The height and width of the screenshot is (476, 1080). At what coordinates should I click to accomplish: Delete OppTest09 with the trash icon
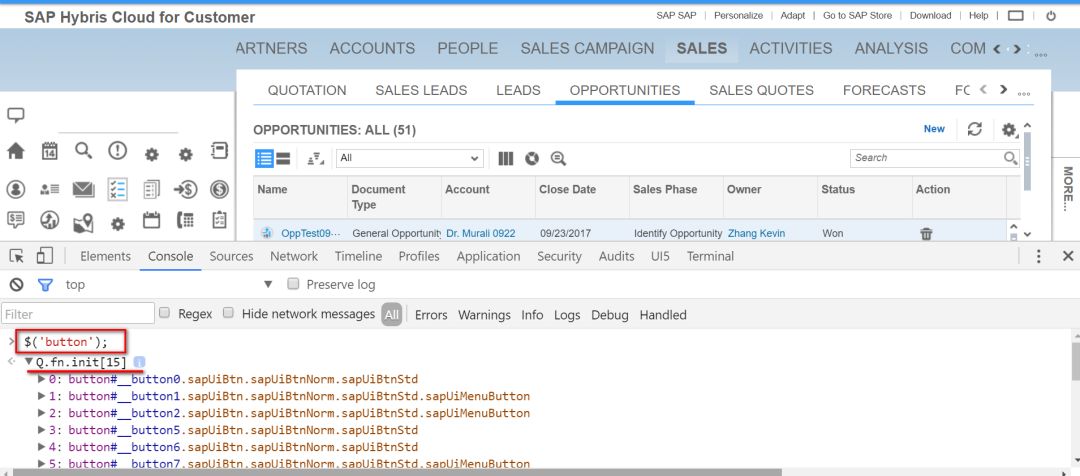point(926,234)
